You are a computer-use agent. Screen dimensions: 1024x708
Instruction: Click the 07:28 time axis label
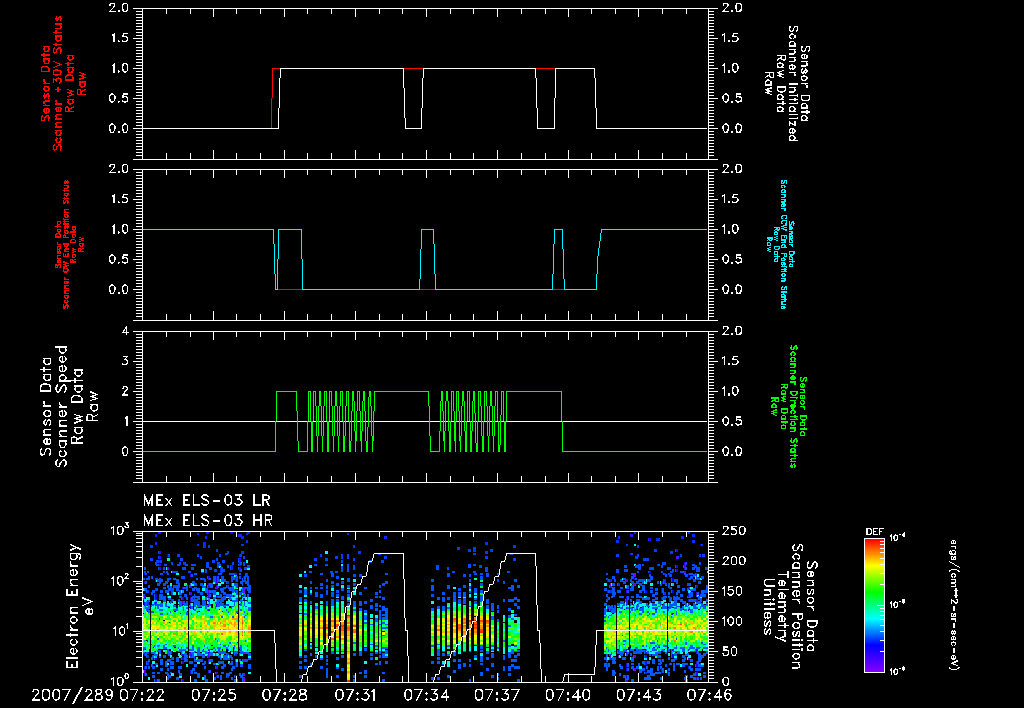coord(284,695)
